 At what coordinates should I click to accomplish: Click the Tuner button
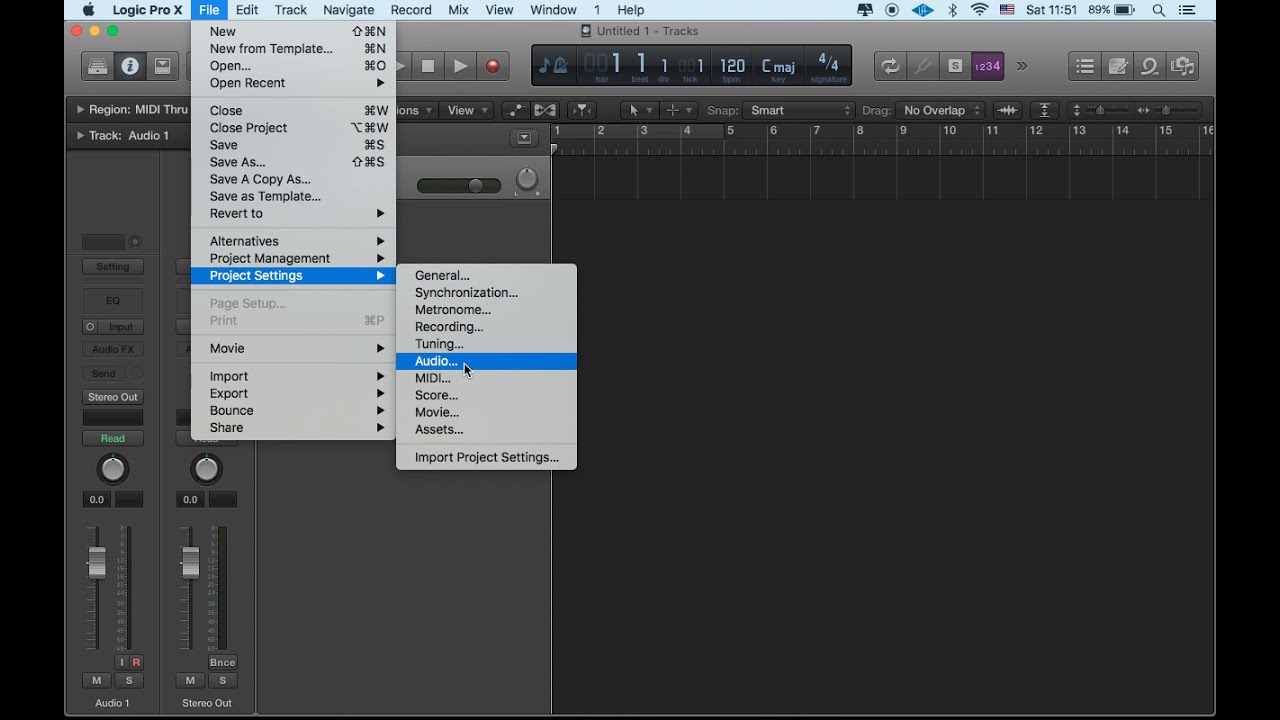pos(922,67)
